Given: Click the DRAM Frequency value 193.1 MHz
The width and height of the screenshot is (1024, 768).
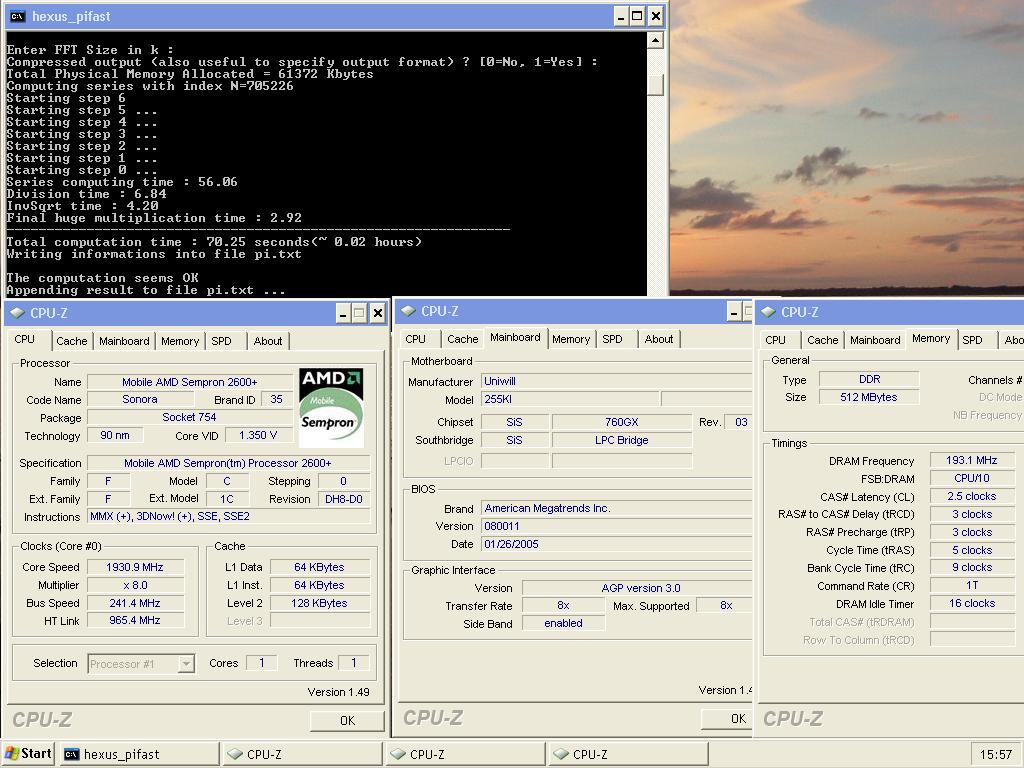Looking at the screenshot, I should pyautogui.click(x=972, y=460).
